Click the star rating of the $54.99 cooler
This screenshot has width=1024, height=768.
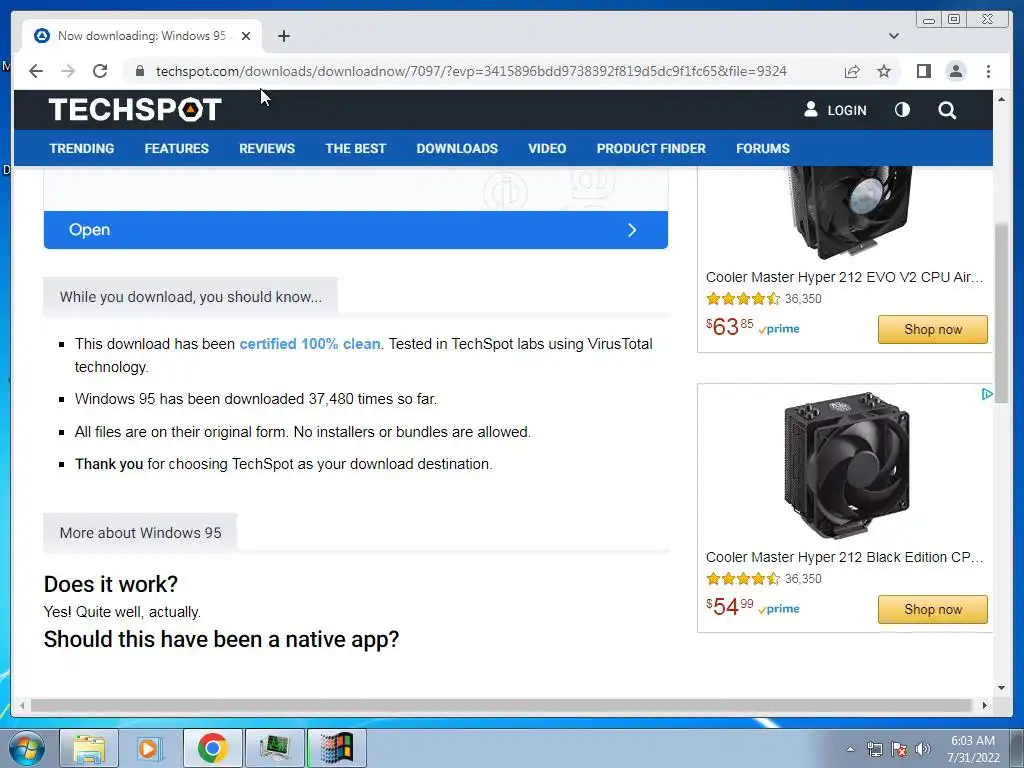pos(743,579)
